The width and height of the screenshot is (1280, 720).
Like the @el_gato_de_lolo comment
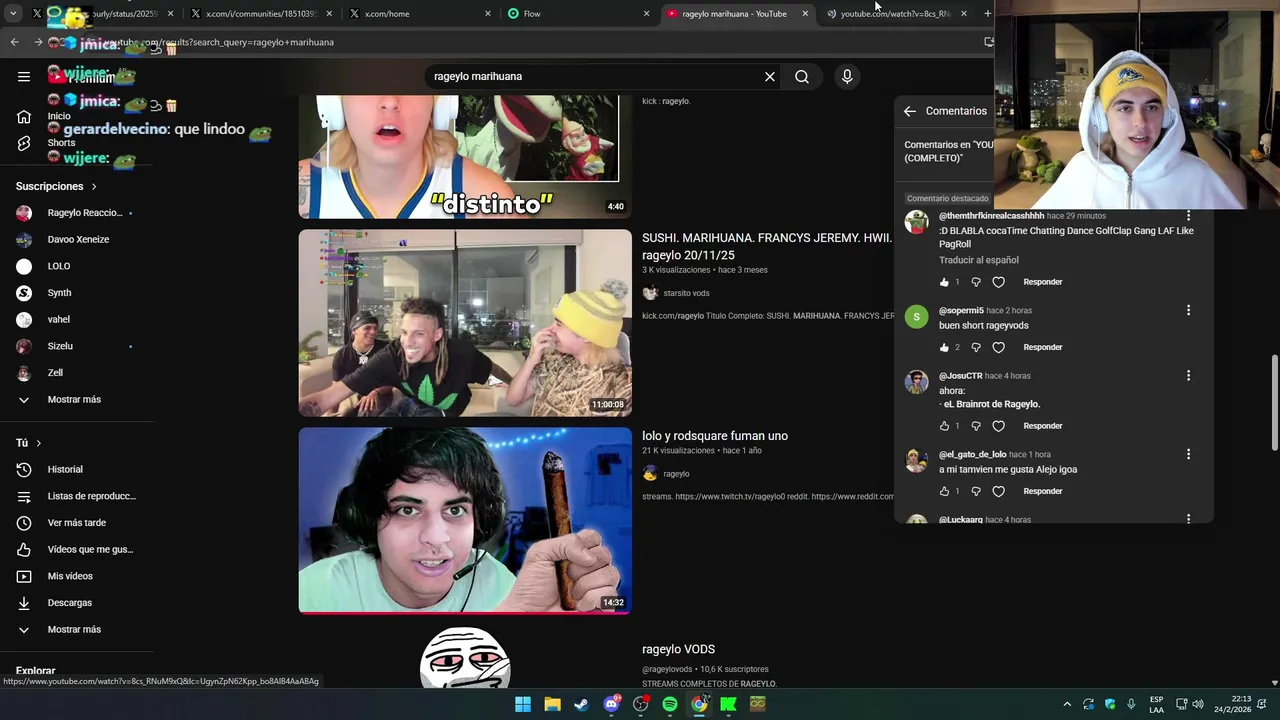(x=944, y=491)
